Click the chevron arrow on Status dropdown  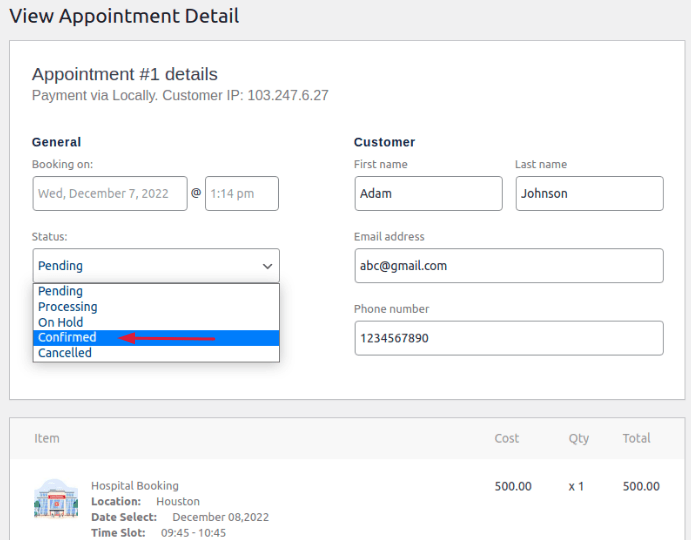pyautogui.click(x=267, y=266)
